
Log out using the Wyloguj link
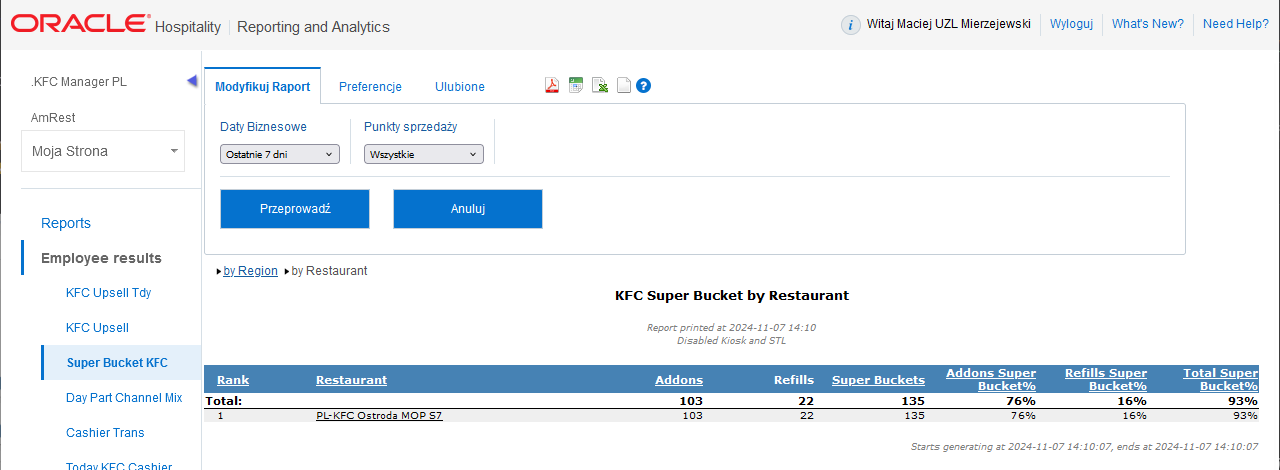1071,25
